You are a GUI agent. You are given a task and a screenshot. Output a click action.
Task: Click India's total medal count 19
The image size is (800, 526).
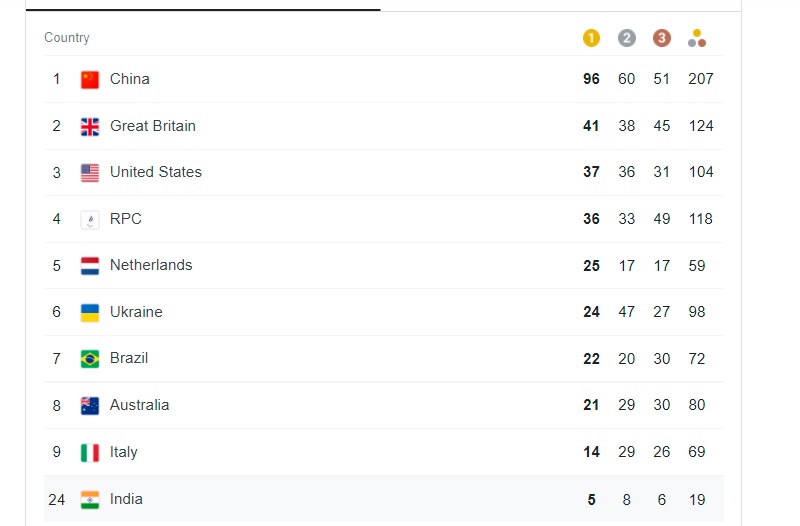(697, 499)
